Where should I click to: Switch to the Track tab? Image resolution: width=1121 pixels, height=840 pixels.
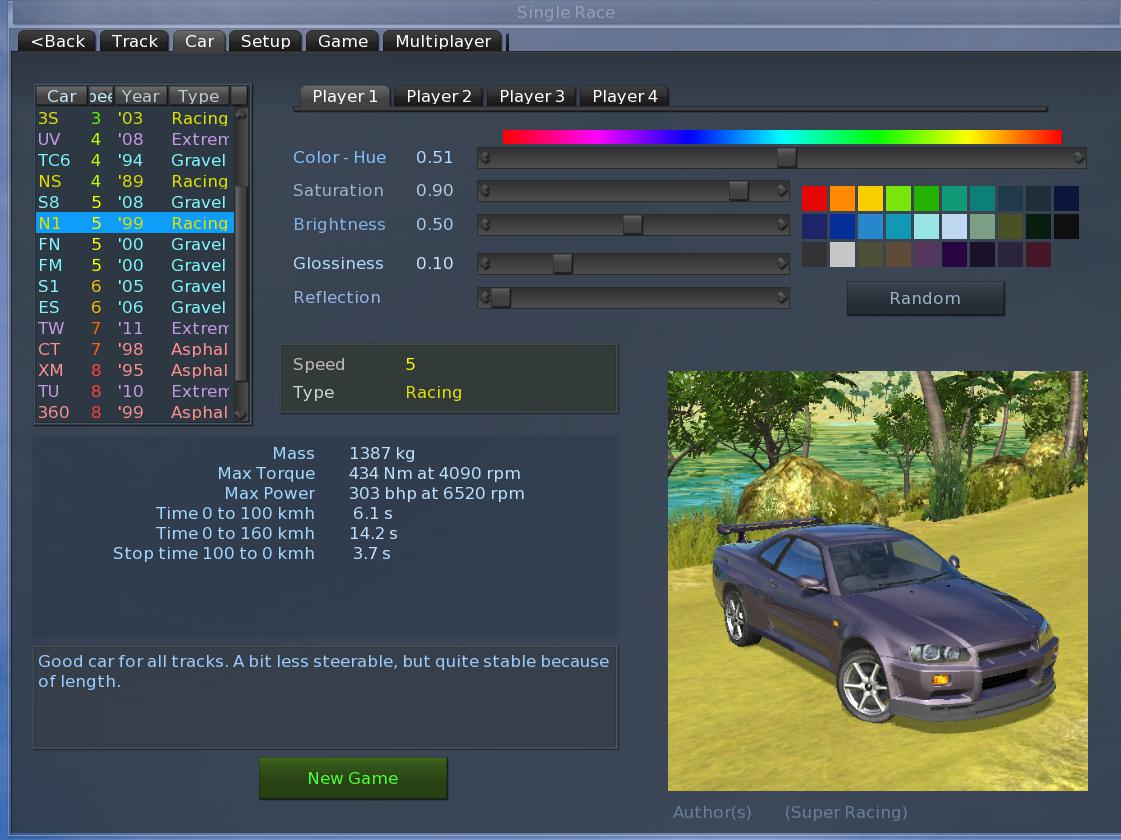click(135, 41)
